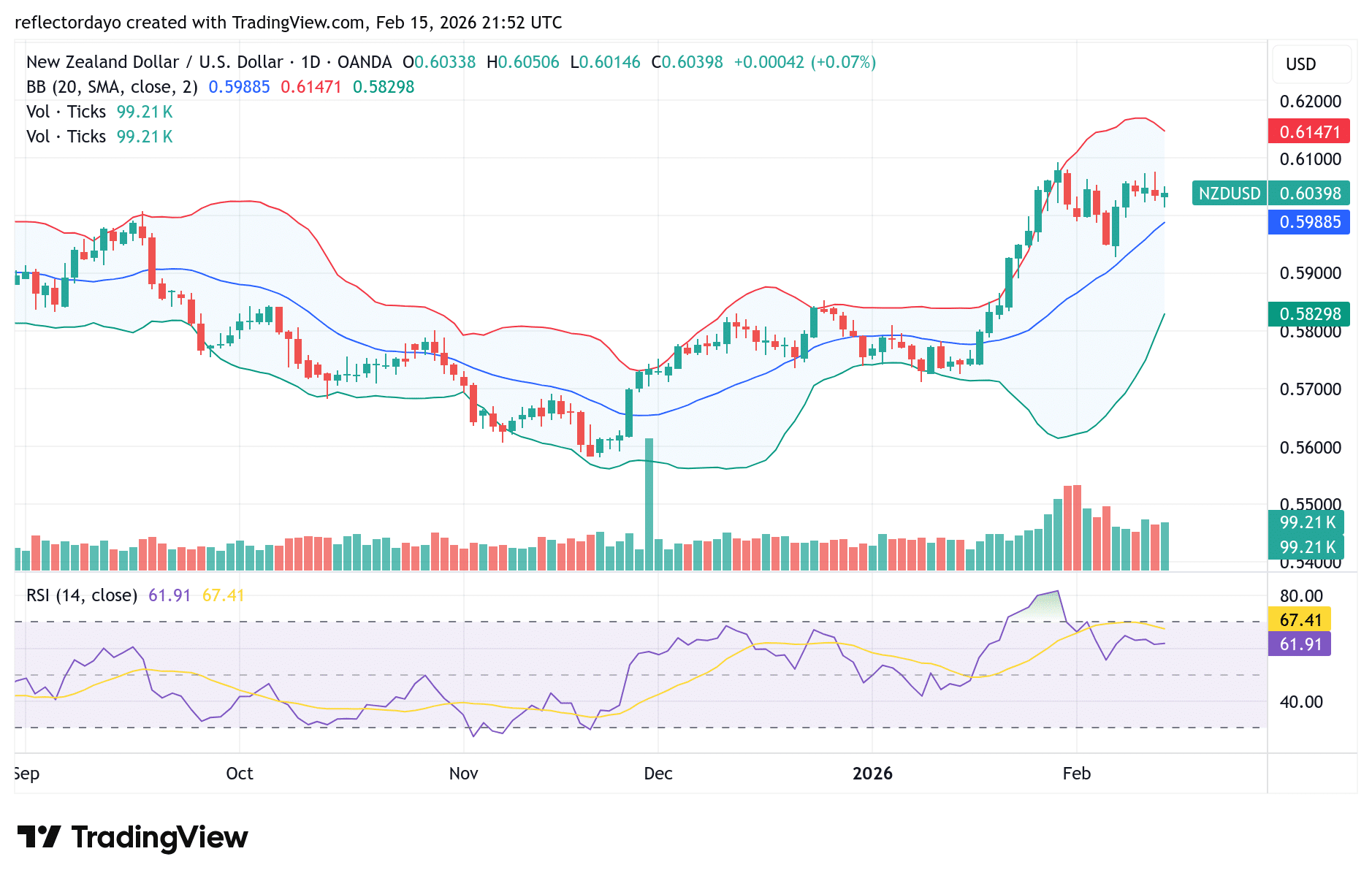Click the 0.60398 current price label

click(1311, 194)
